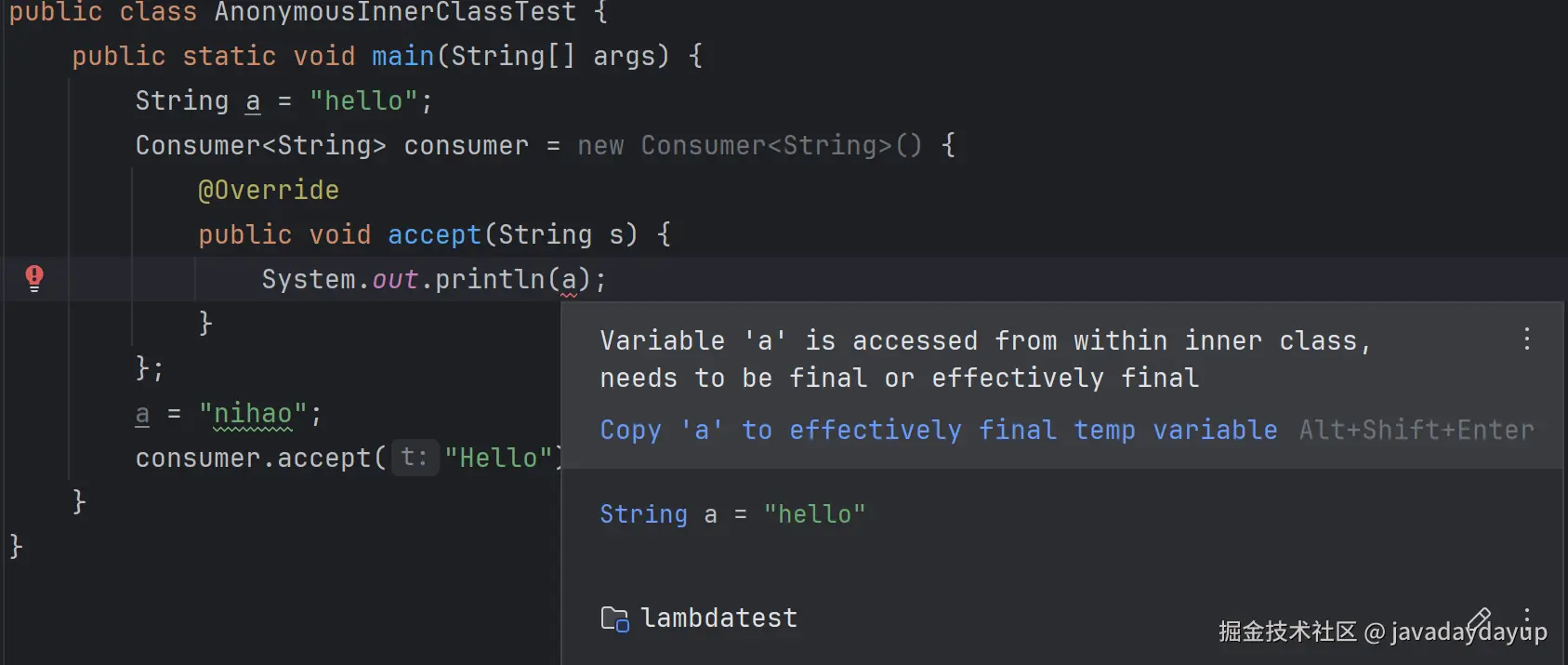The width and height of the screenshot is (1568, 665).
Task: Click the @Override annotation
Action: coord(268,190)
